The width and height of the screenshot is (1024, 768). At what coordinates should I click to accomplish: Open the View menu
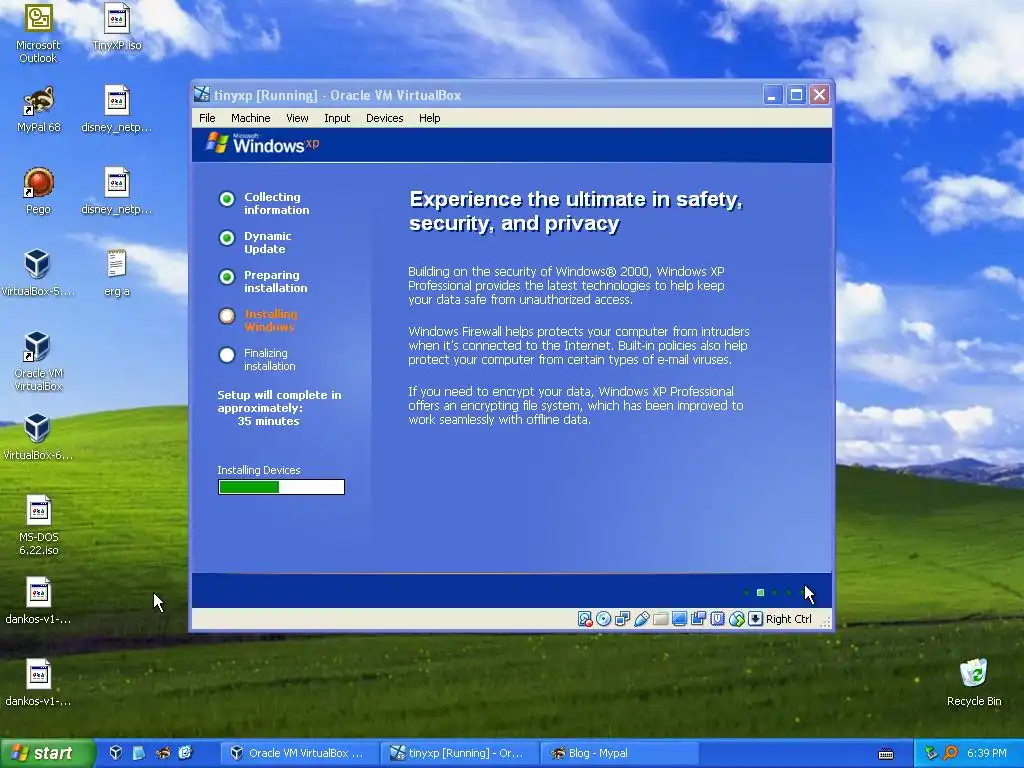pyautogui.click(x=297, y=118)
